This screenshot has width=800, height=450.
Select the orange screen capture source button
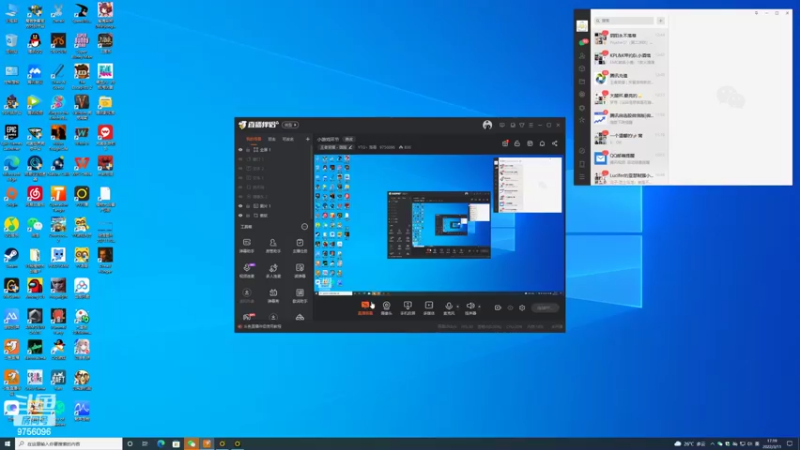(365, 306)
